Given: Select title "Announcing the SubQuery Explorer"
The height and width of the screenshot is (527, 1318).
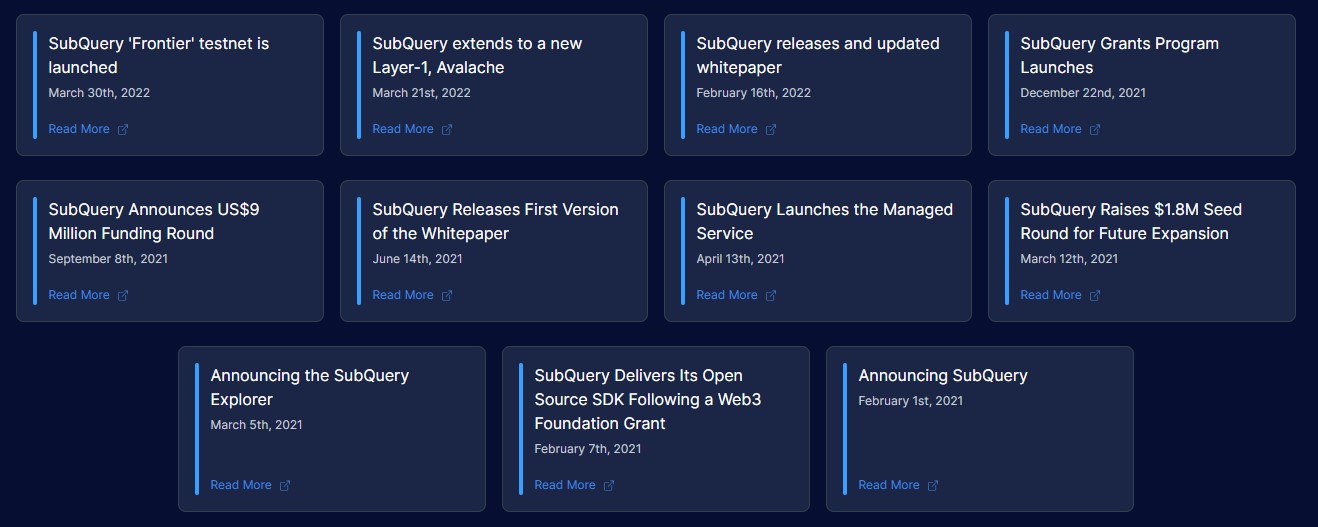Looking at the screenshot, I should (x=310, y=388).
